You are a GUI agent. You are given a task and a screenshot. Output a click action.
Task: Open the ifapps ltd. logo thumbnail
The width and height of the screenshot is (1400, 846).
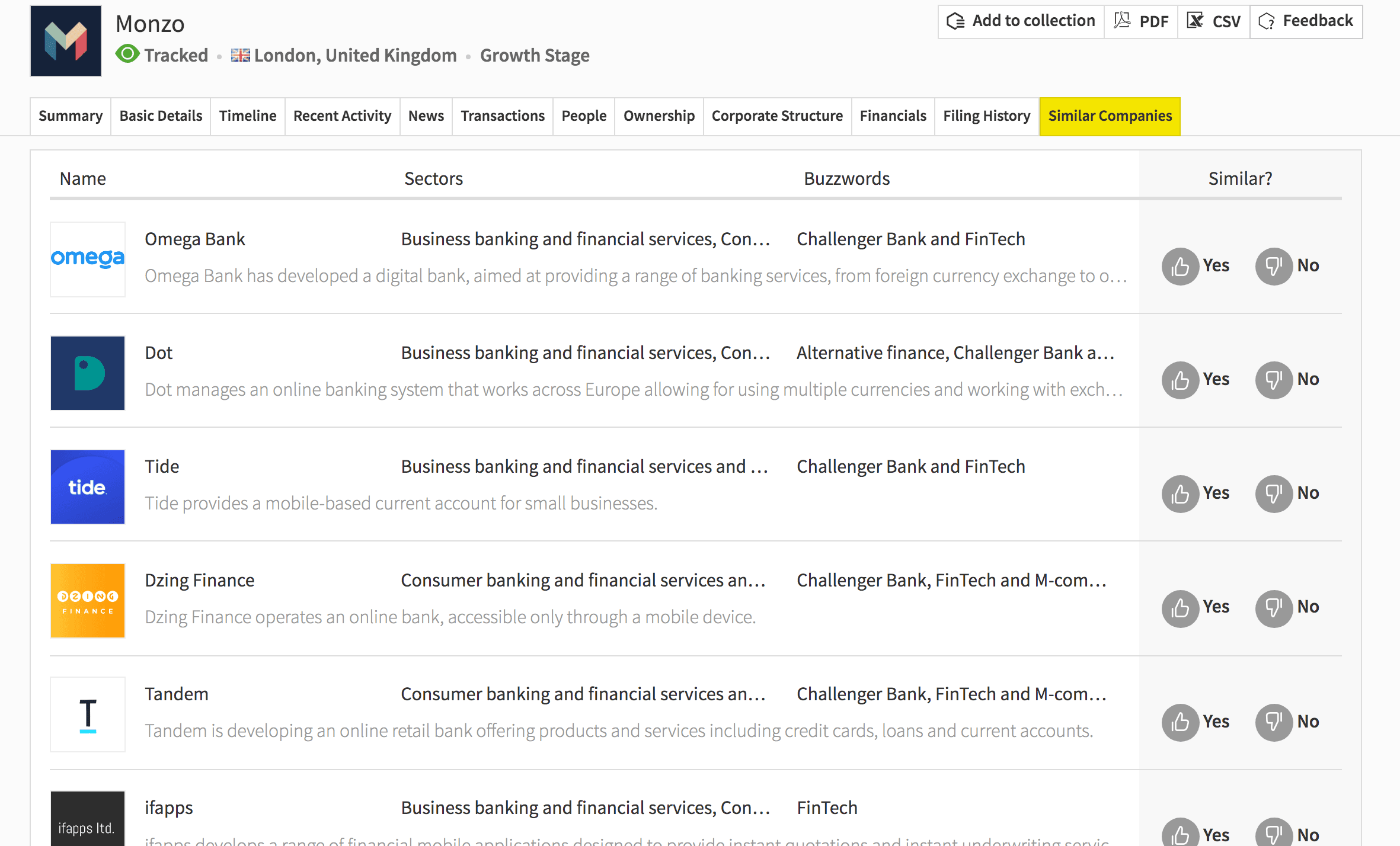pyautogui.click(x=88, y=819)
